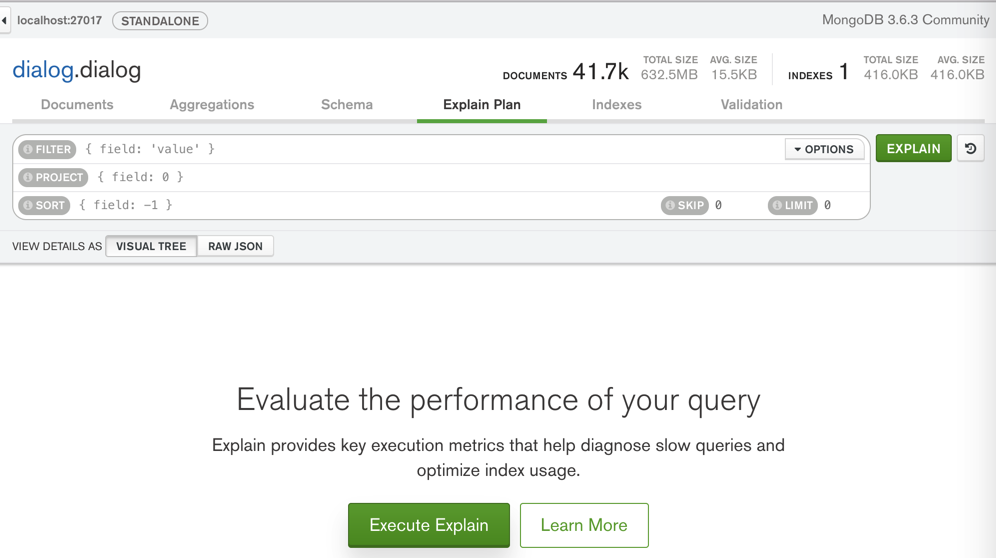Click the 'Evaluate the performance of your query' heading
The width and height of the screenshot is (996, 558).
coord(499,400)
